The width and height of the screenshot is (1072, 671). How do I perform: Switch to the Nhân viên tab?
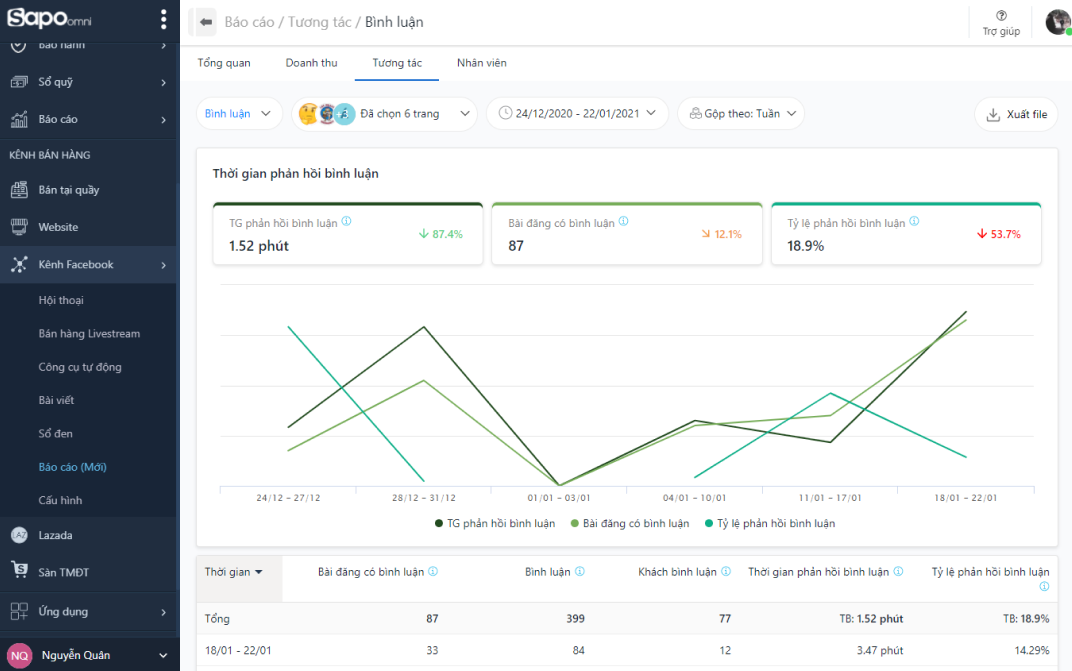tap(482, 63)
